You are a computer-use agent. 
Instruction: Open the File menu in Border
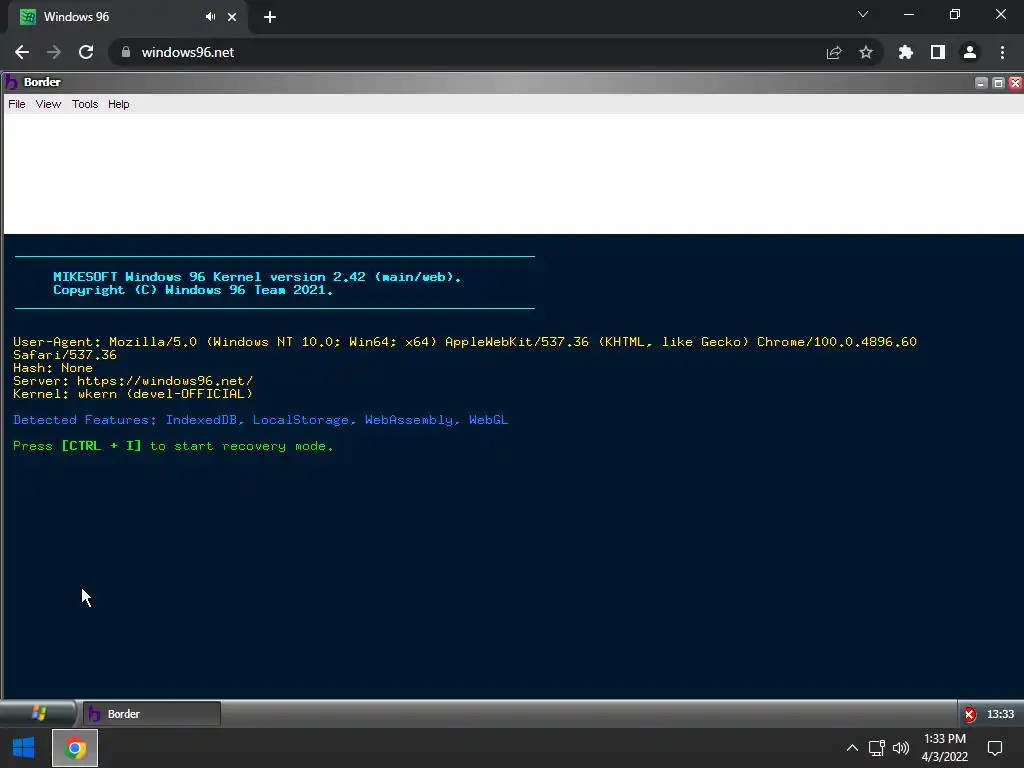(16, 104)
